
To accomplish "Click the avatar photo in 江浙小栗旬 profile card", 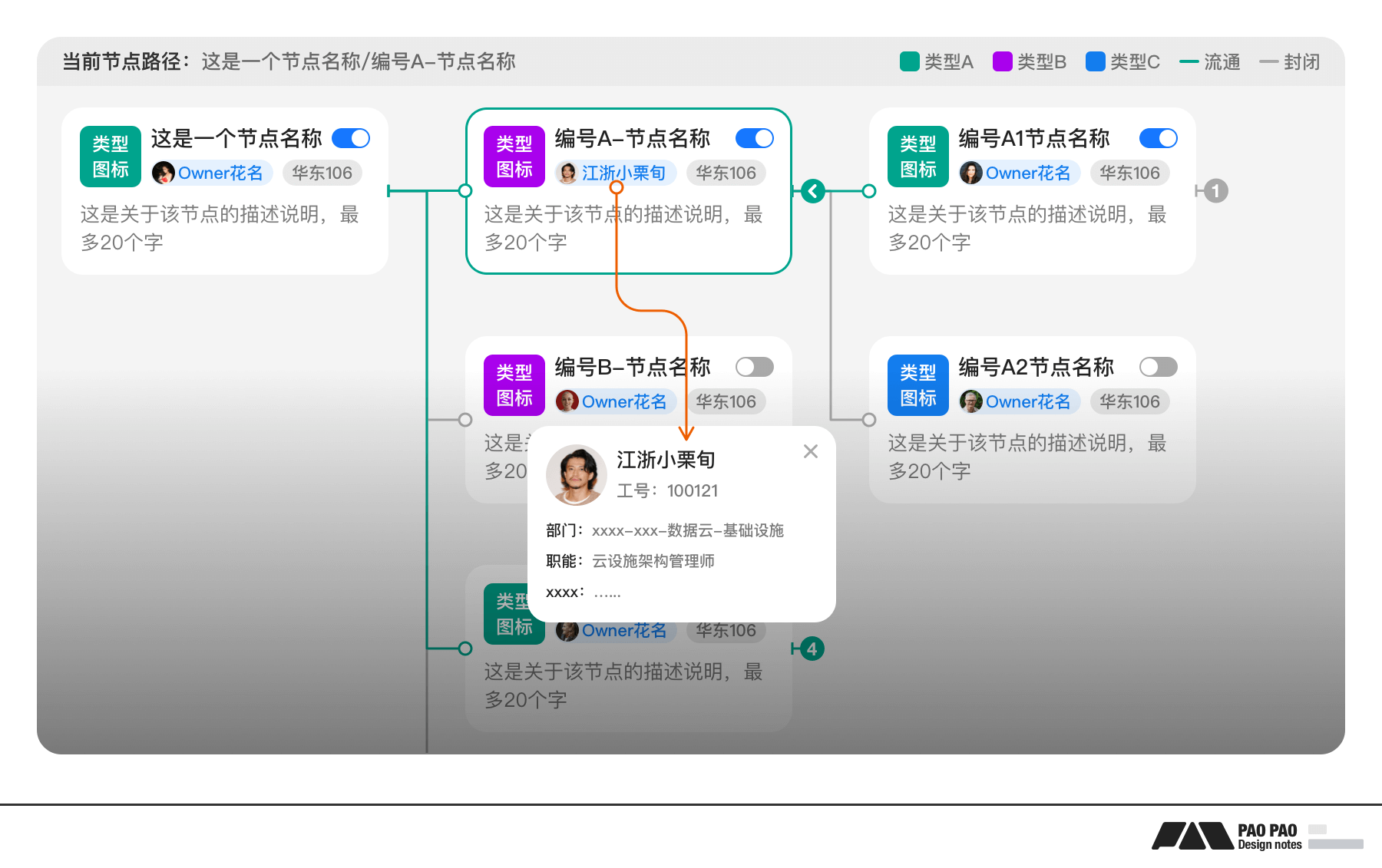I will click(x=576, y=475).
